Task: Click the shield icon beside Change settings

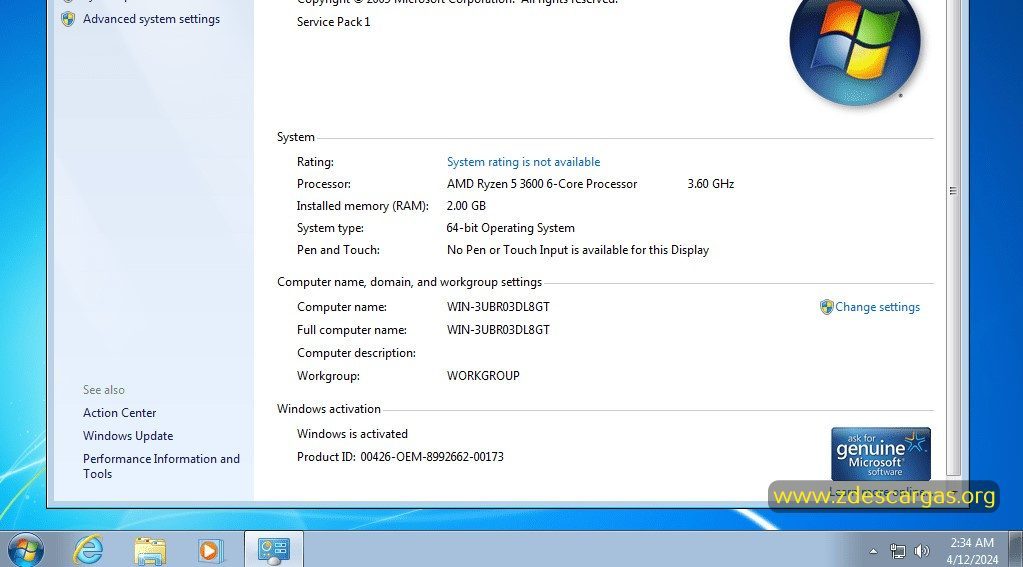Action: (827, 307)
